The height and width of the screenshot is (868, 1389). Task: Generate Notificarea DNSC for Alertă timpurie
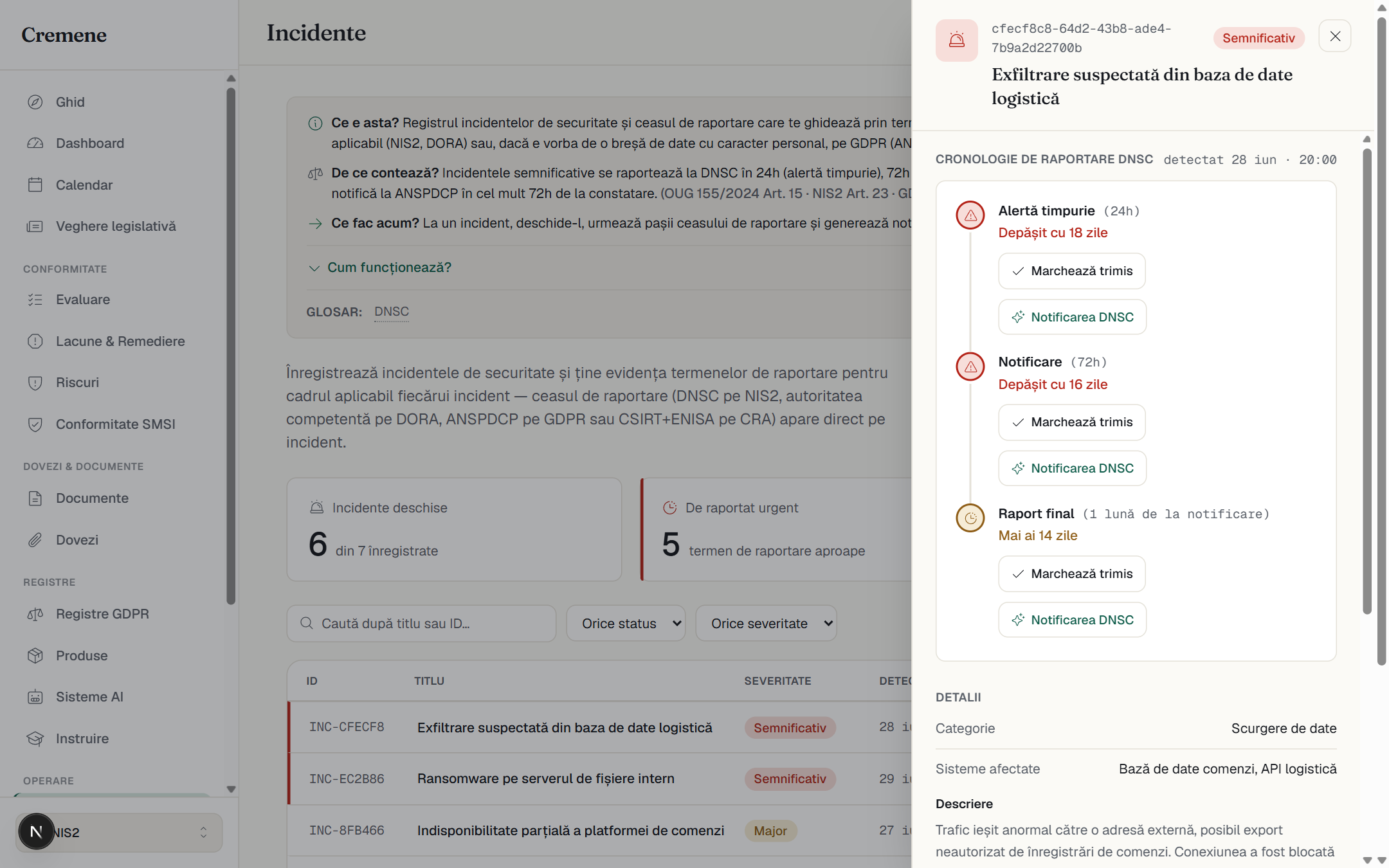tap(1072, 317)
